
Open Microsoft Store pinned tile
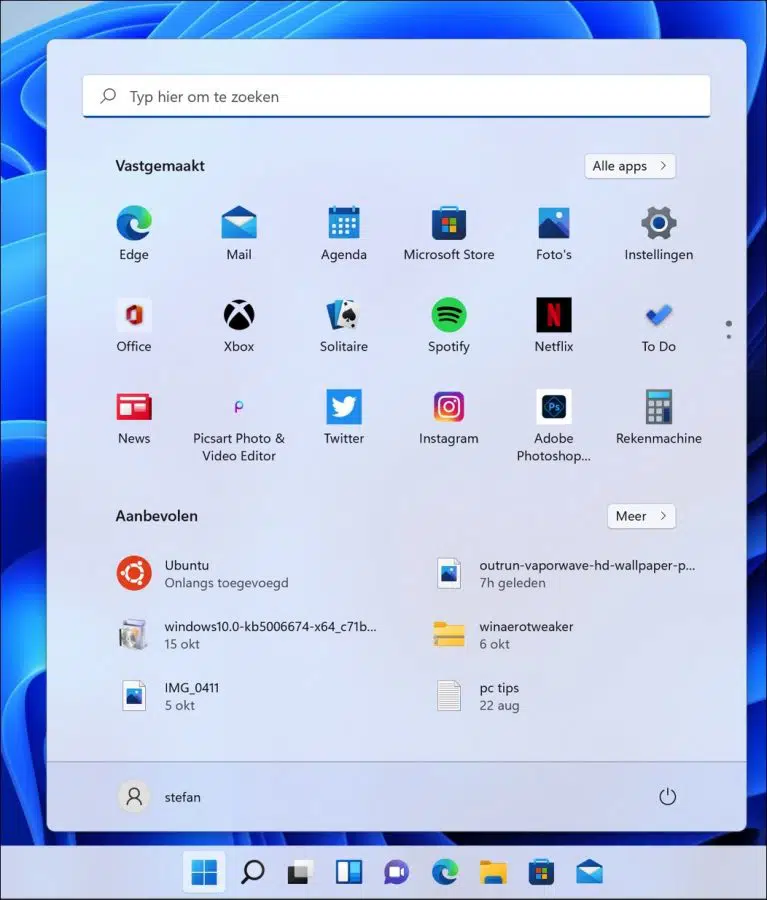click(x=449, y=233)
